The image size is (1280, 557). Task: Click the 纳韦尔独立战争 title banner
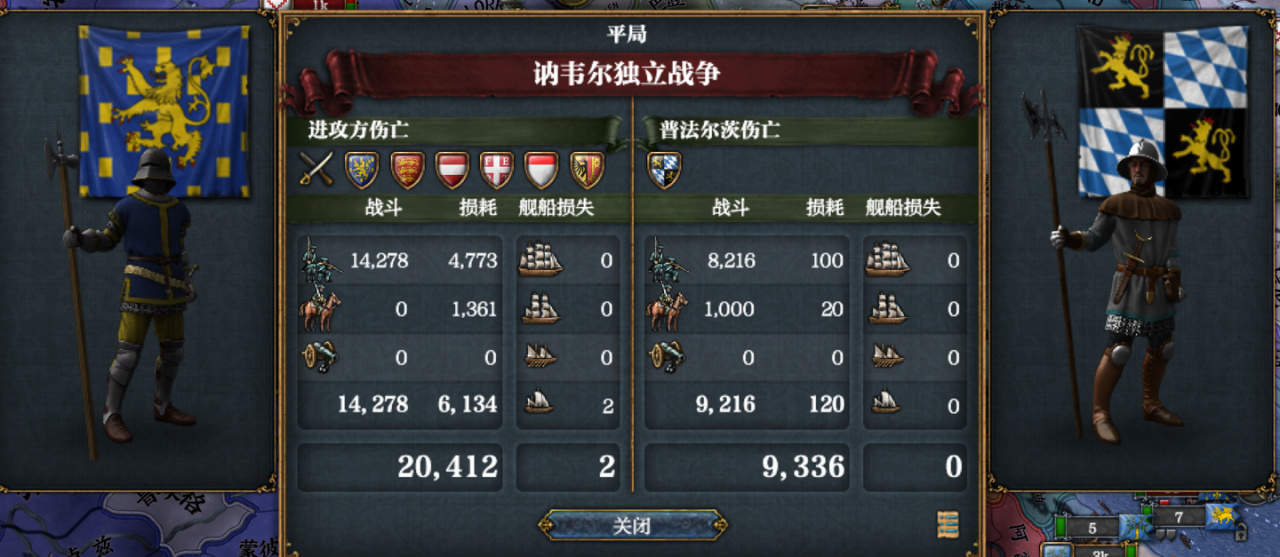point(627,74)
